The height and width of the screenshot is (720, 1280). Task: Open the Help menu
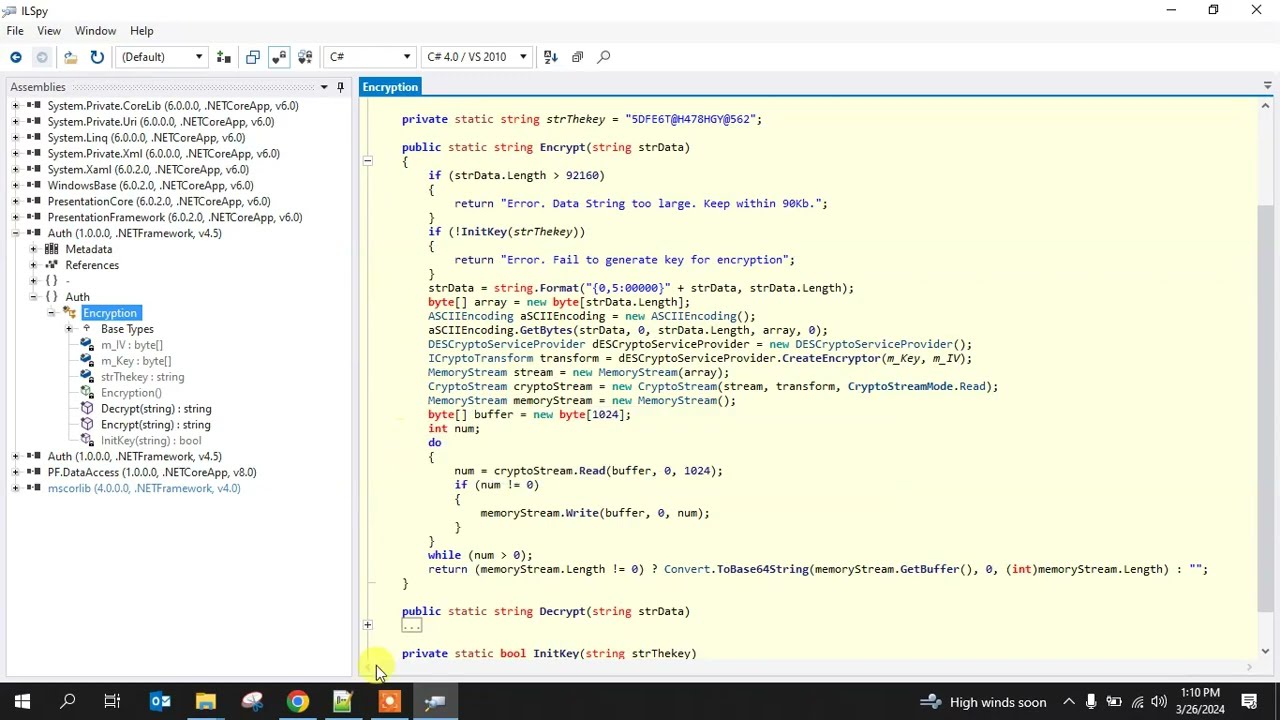pos(142,31)
